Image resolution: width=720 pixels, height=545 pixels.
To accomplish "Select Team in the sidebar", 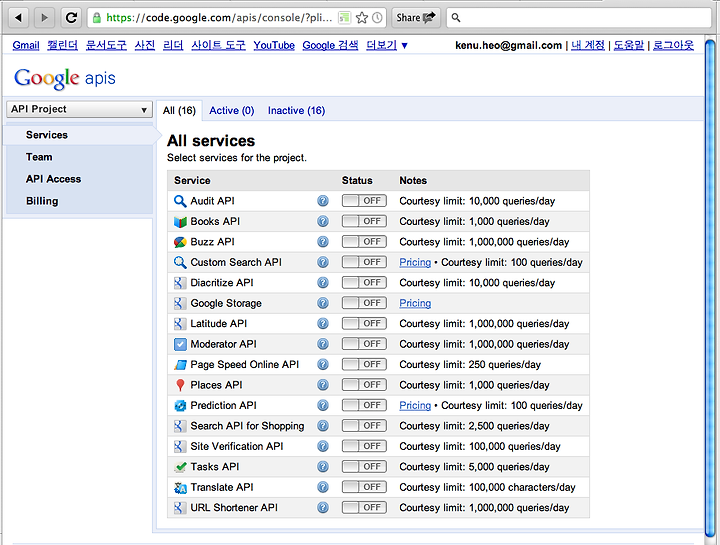I will point(39,157).
